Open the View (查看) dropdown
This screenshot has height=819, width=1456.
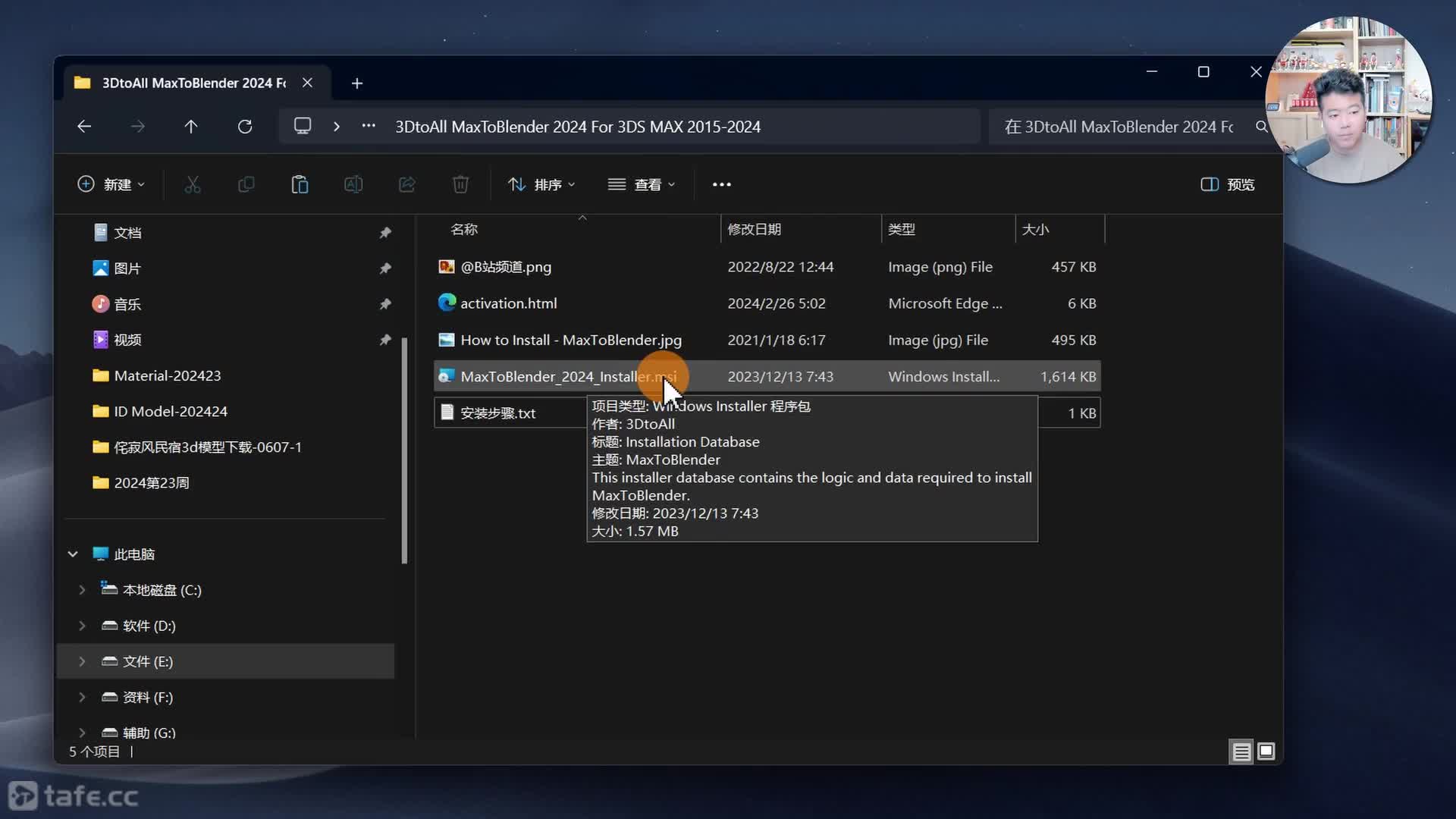pos(642,184)
